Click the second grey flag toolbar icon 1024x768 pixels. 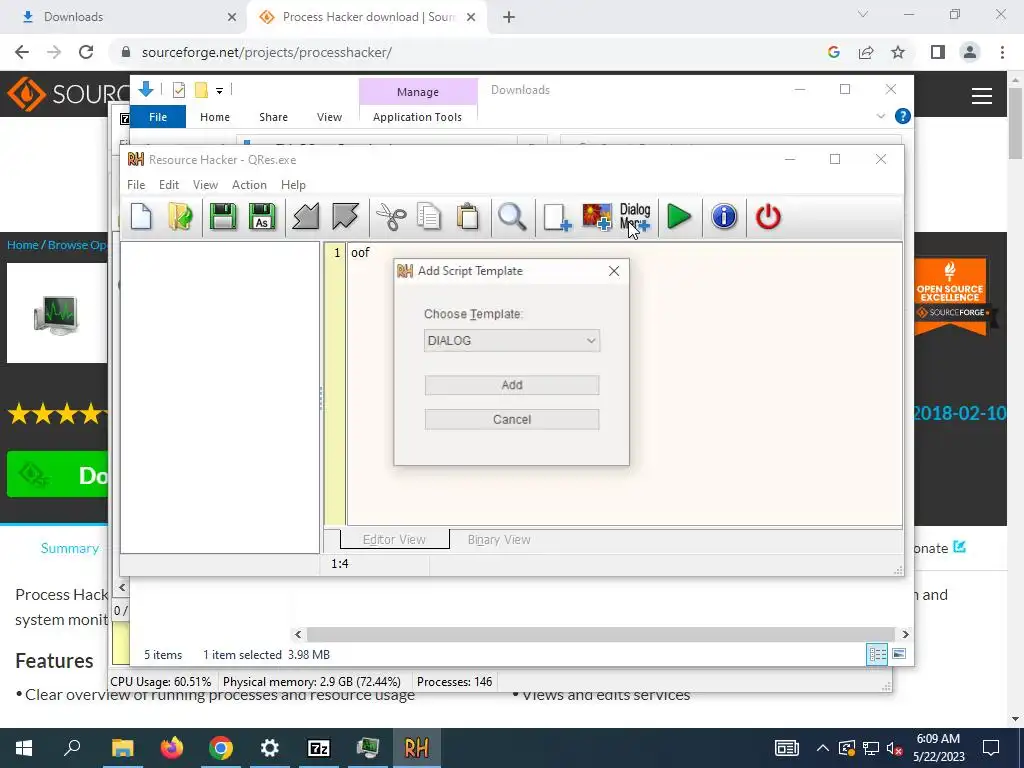click(x=345, y=217)
